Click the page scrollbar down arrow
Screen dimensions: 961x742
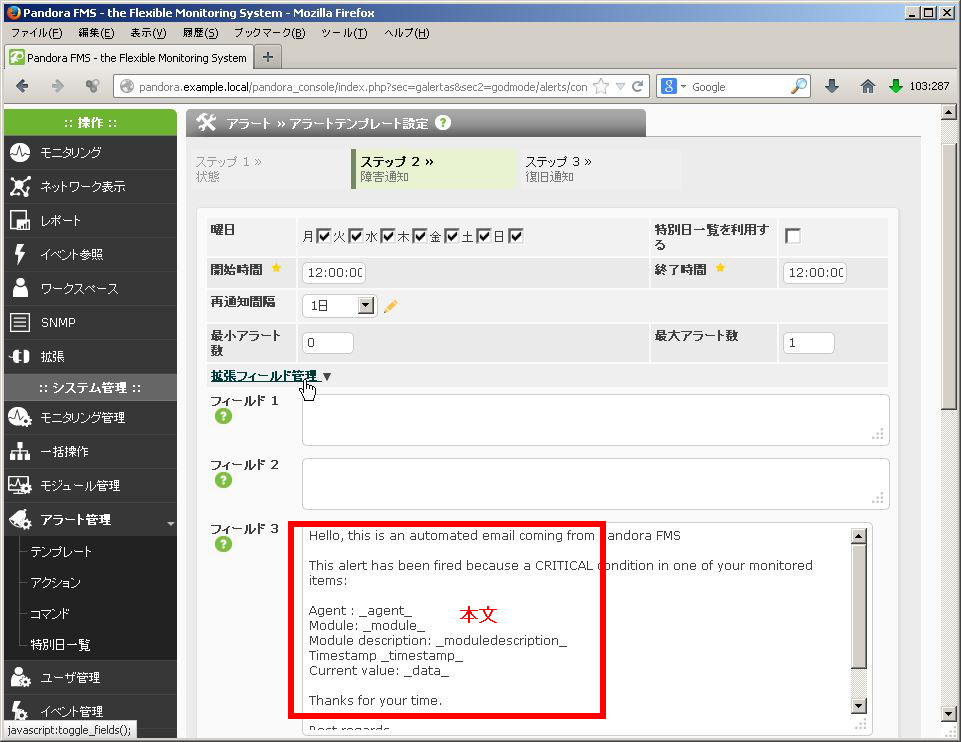[949, 714]
